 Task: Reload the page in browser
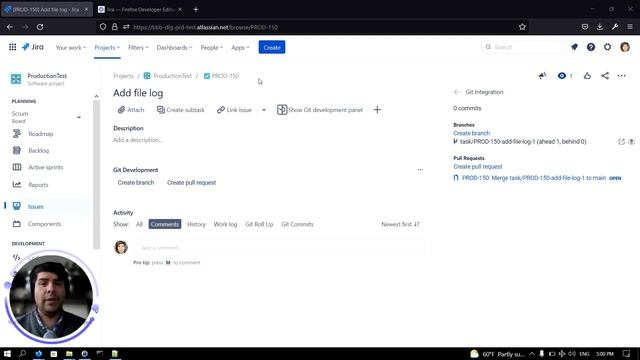(40, 27)
